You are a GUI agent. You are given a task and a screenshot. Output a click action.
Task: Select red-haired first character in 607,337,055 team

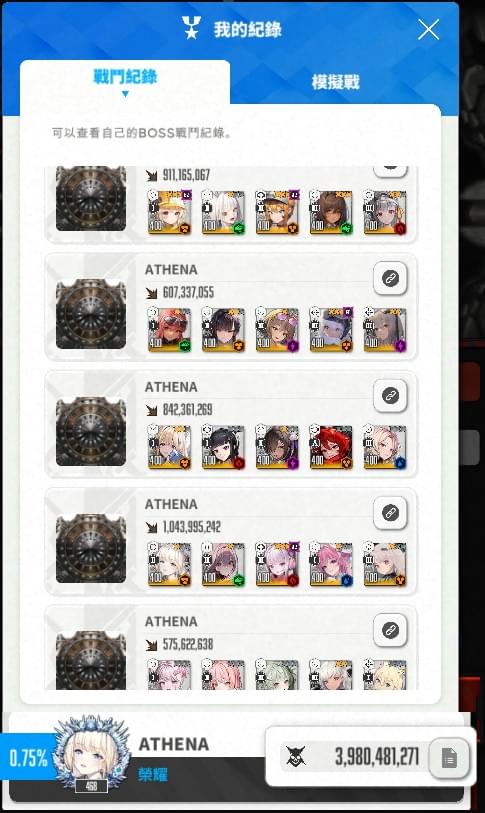click(169, 330)
